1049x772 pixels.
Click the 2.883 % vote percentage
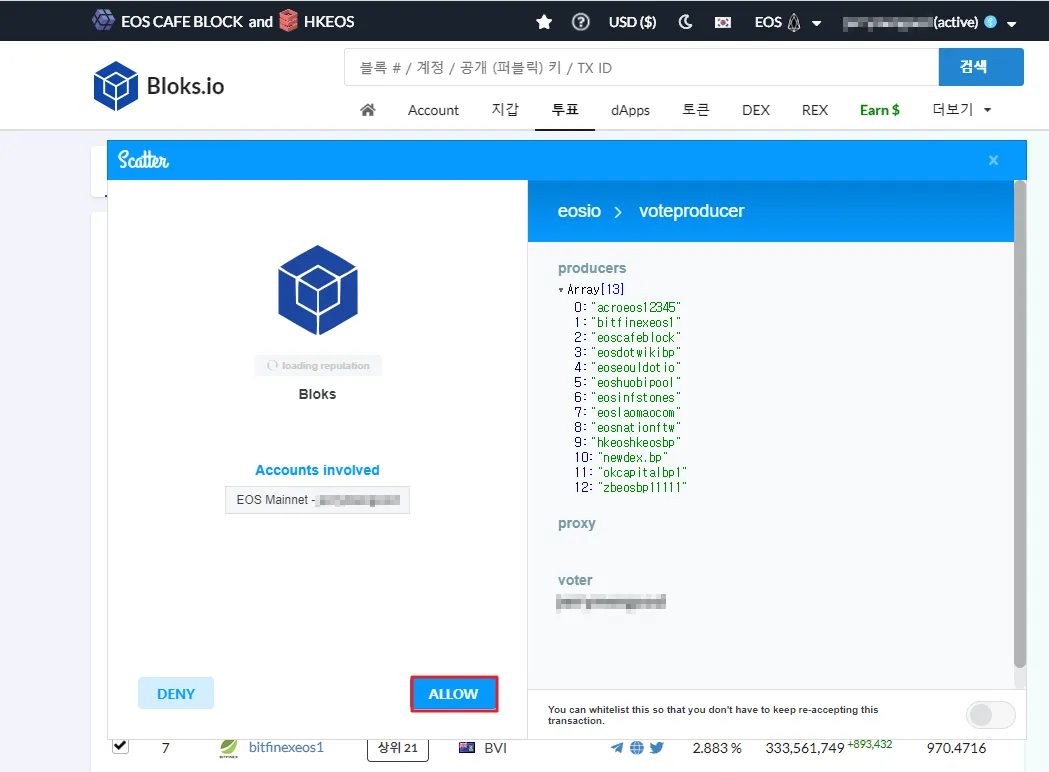tap(717, 748)
